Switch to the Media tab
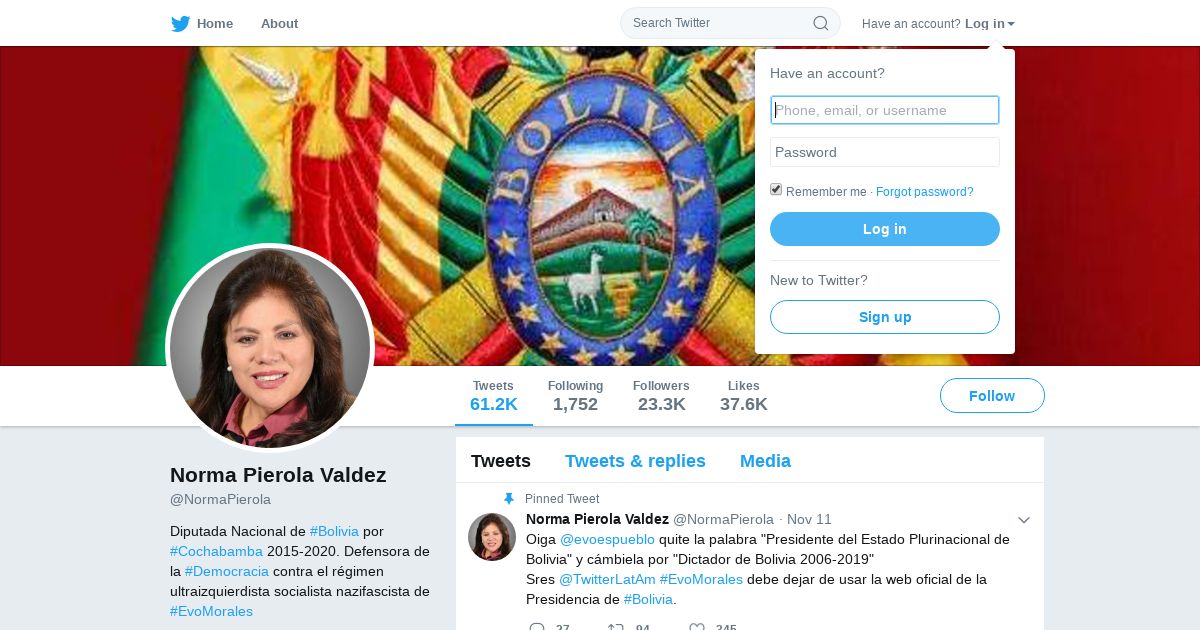The height and width of the screenshot is (630, 1200). point(765,461)
